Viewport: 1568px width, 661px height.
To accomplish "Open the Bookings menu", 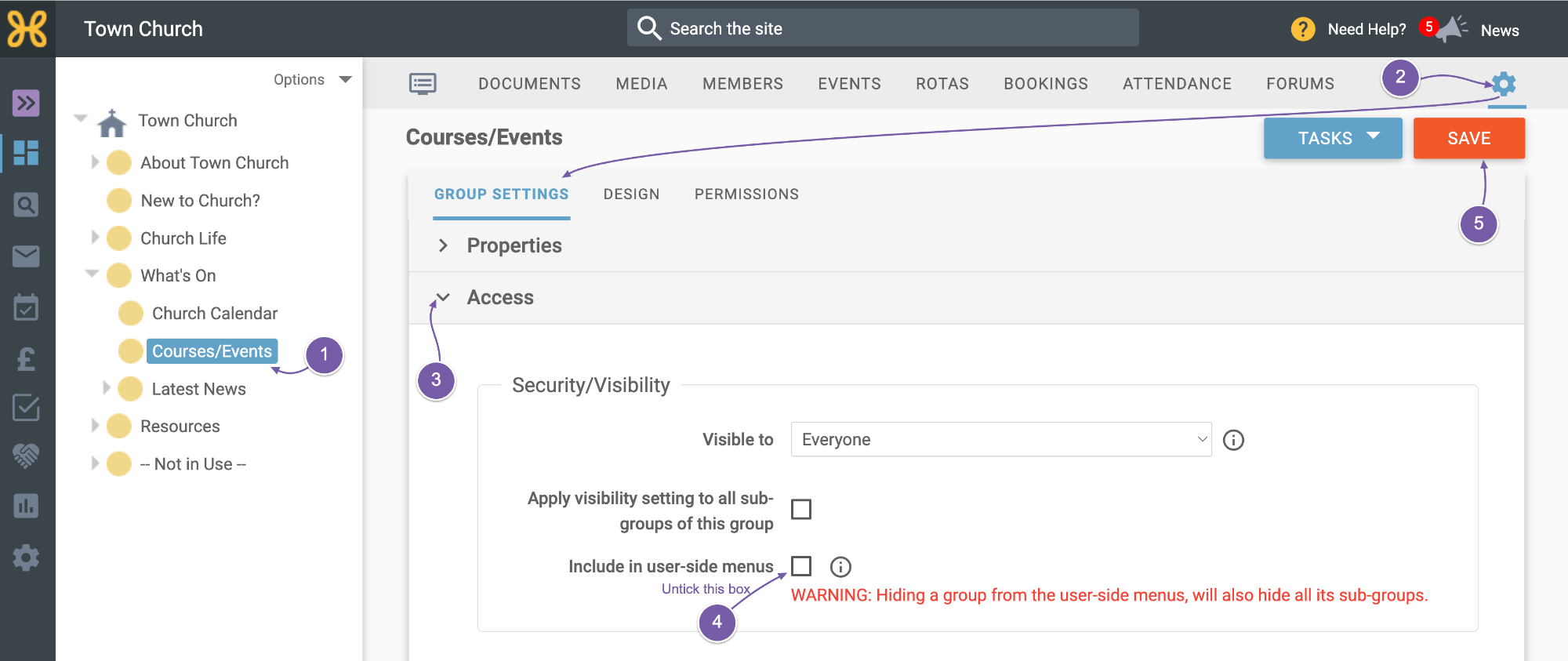I will pyautogui.click(x=1046, y=84).
